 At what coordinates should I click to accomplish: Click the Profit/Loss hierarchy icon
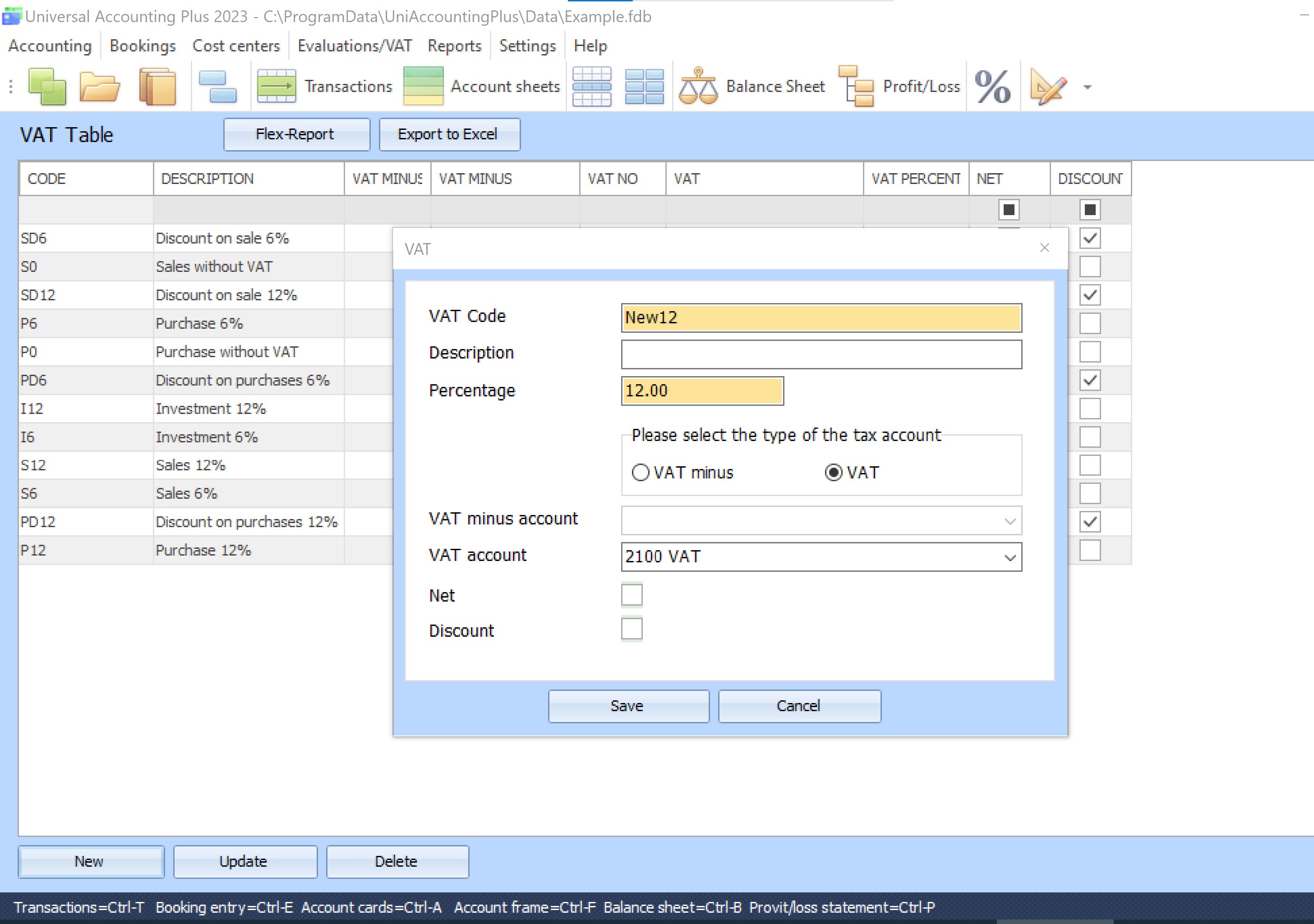click(x=856, y=87)
